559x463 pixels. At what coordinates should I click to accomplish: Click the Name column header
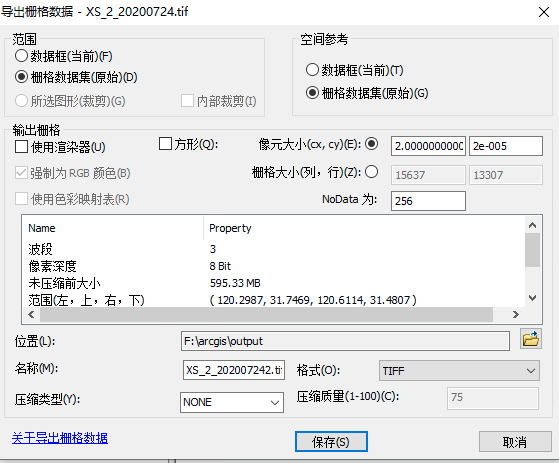click(113, 228)
